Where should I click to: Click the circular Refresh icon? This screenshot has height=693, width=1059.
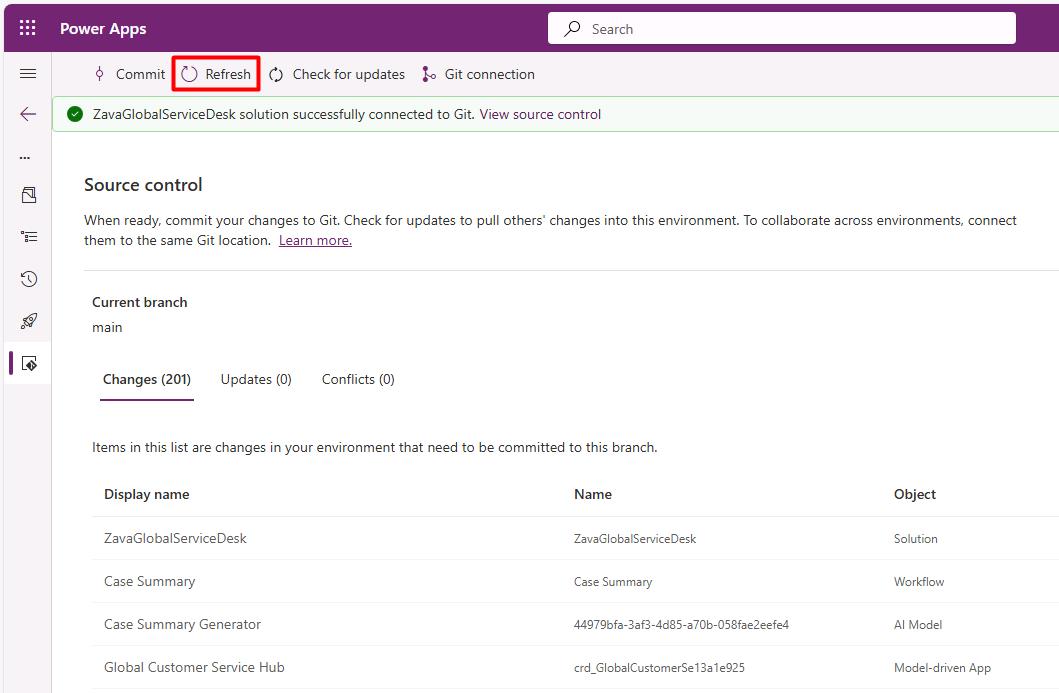point(189,74)
